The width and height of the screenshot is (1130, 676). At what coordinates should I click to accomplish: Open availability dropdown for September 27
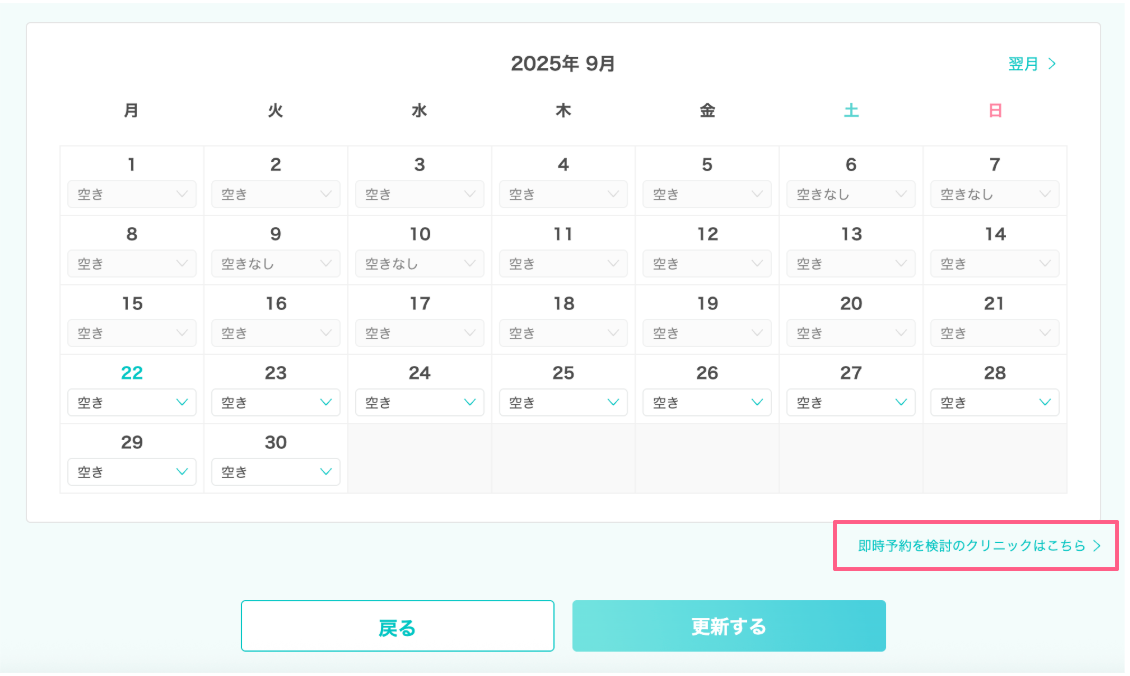tap(851, 403)
